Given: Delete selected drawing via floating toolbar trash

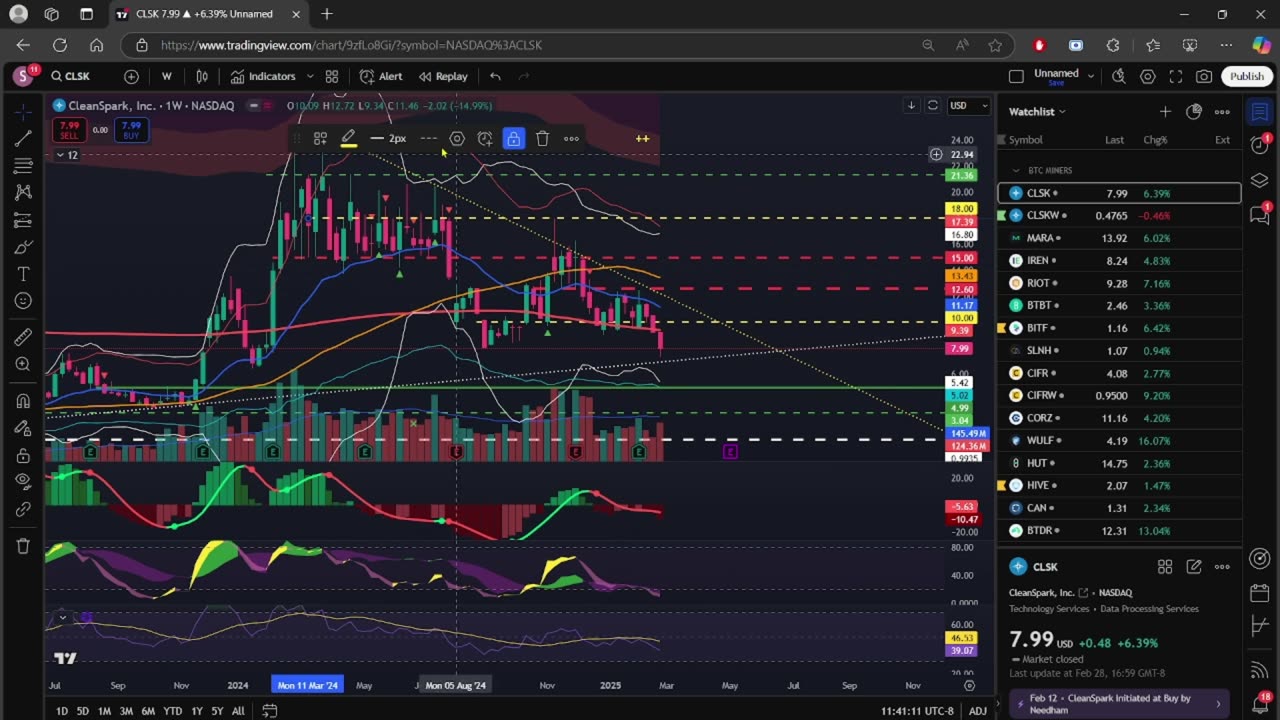Looking at the screenshot, I should click(542, 139).
